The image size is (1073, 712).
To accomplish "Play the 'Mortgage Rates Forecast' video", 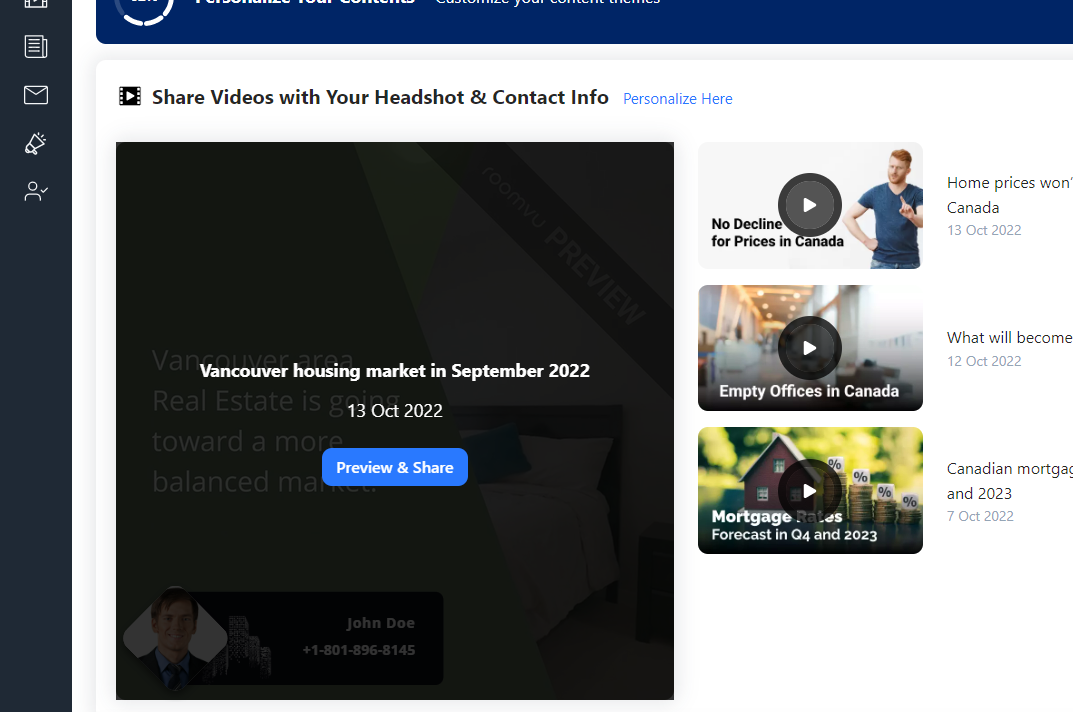I will coord(810,490).
